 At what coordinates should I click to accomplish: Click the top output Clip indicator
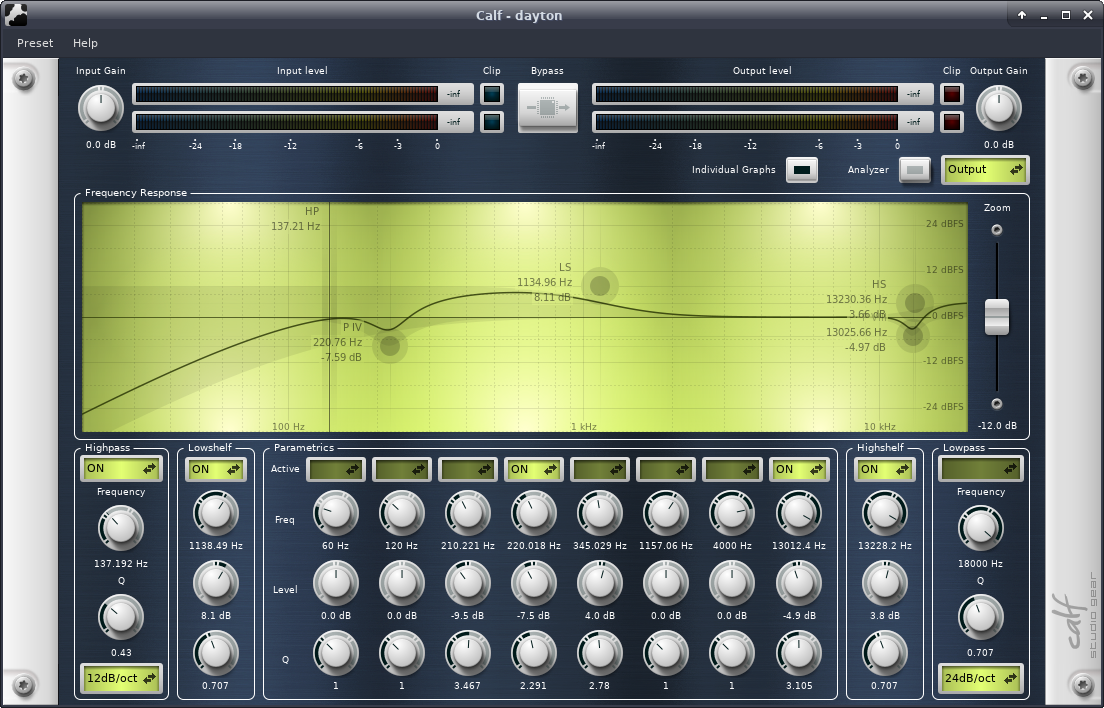[x=952, y=94]
